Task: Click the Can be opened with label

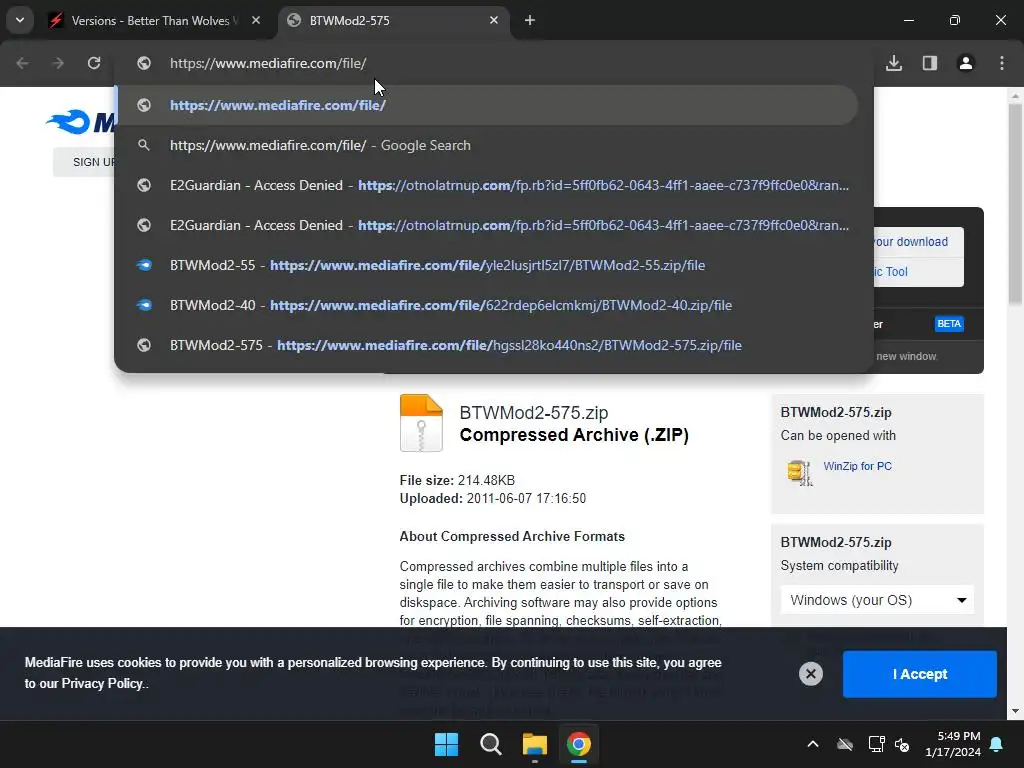Action: (x=838, y=436)
